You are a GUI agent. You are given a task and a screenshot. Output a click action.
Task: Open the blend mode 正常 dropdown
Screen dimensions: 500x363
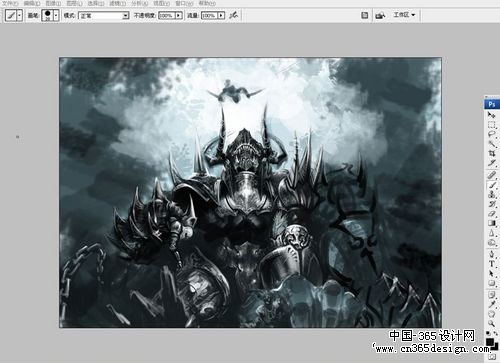[104, 15]
